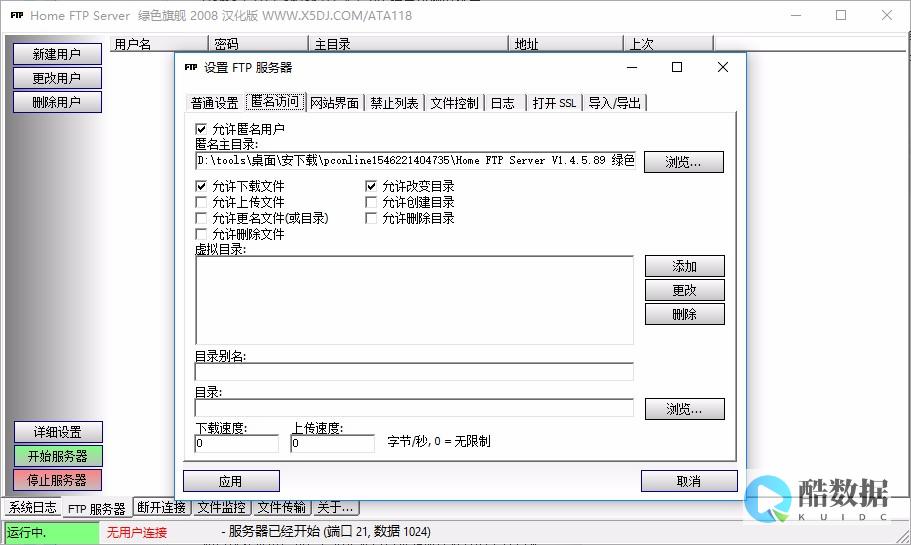Viewport: 911px width, 545px height.
Task: Uncheck 允许改变目录
Action: point(371,186)
